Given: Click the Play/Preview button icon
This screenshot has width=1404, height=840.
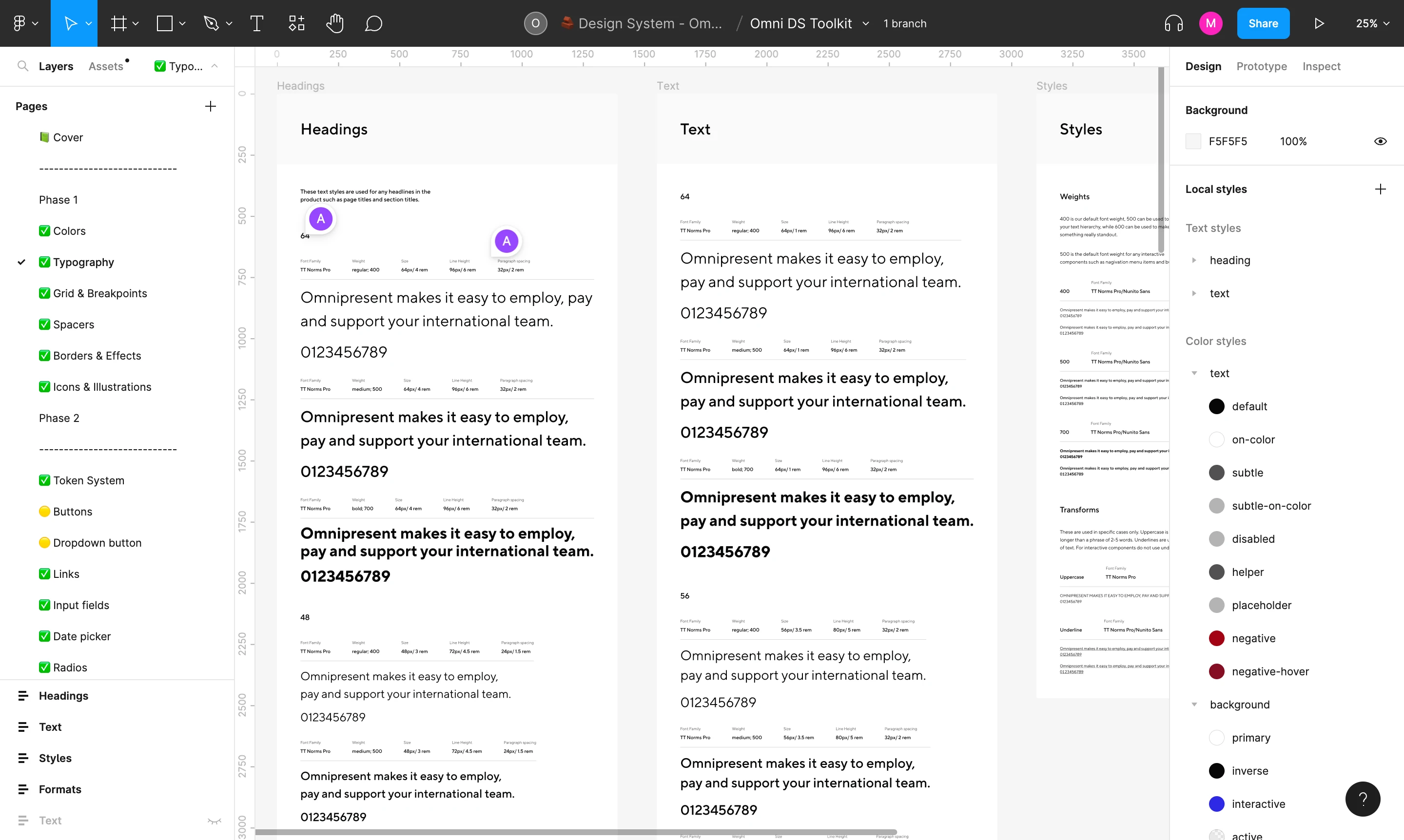Looking at the screenshot, I should pos(1318,23).
